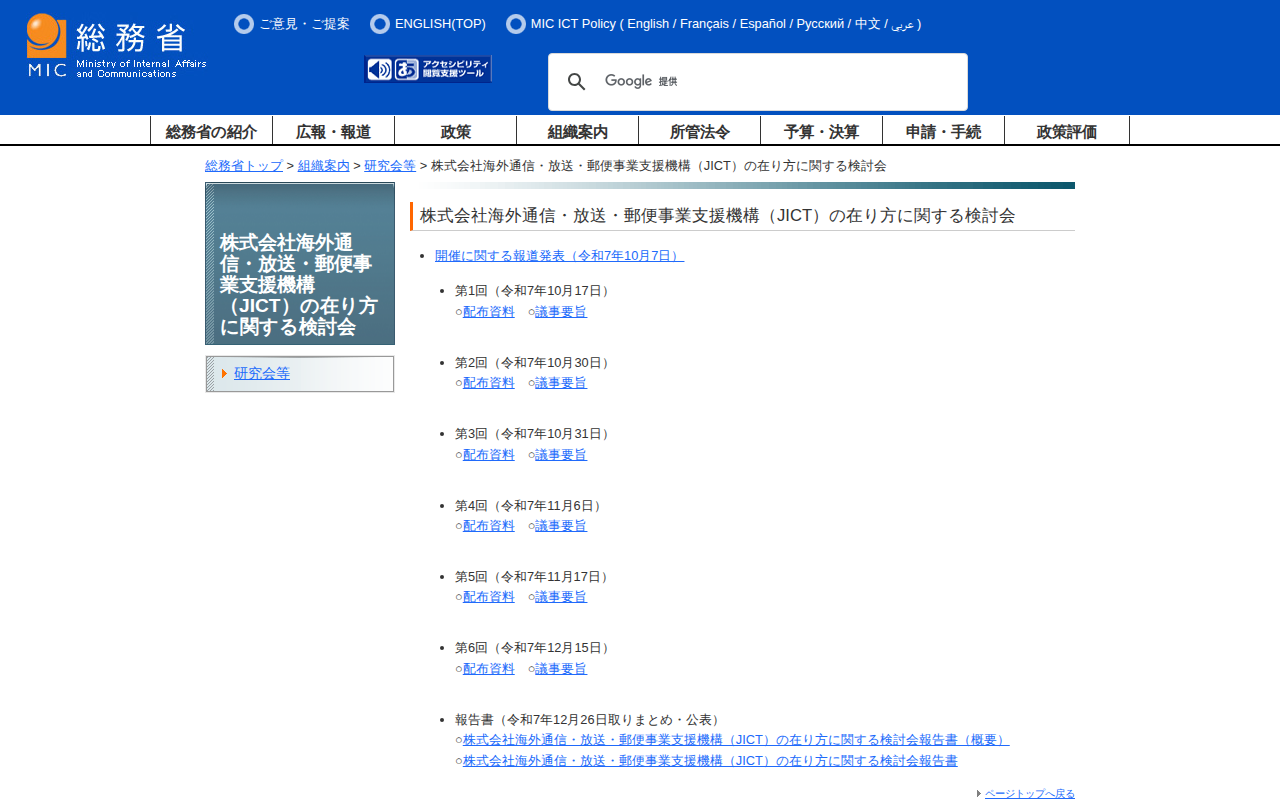Viewport: 1280px width, 800px height.
Task: Go to 総務省トップ in breadcrumb
Action: [x=244, y=166]
